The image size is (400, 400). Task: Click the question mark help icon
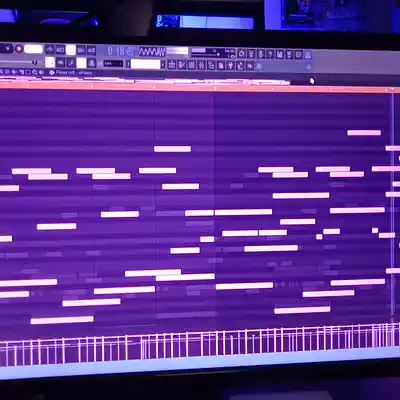pyautogui.click(x=270, y=54)
